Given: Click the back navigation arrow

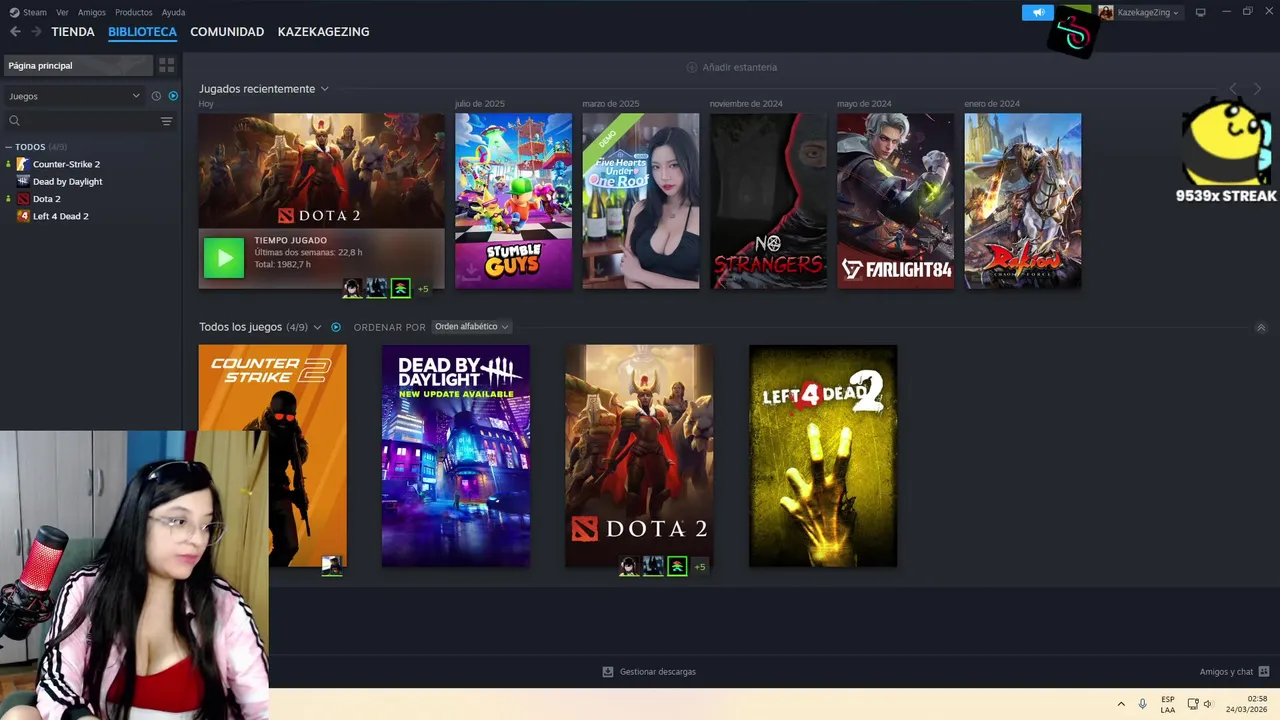Looking at the screenshot, I should click(15, 32).
